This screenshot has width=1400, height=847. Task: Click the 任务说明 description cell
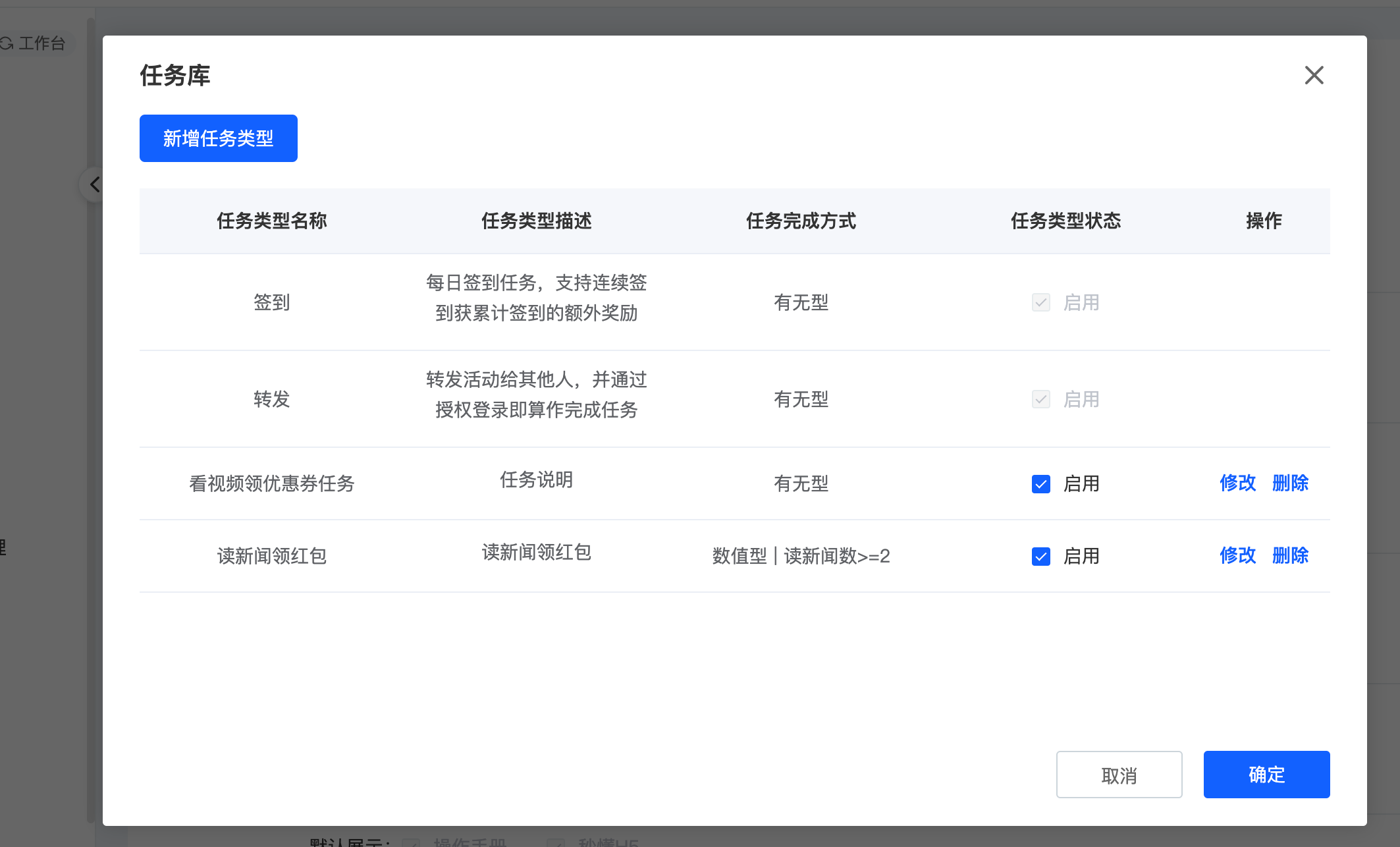(537, 479)
